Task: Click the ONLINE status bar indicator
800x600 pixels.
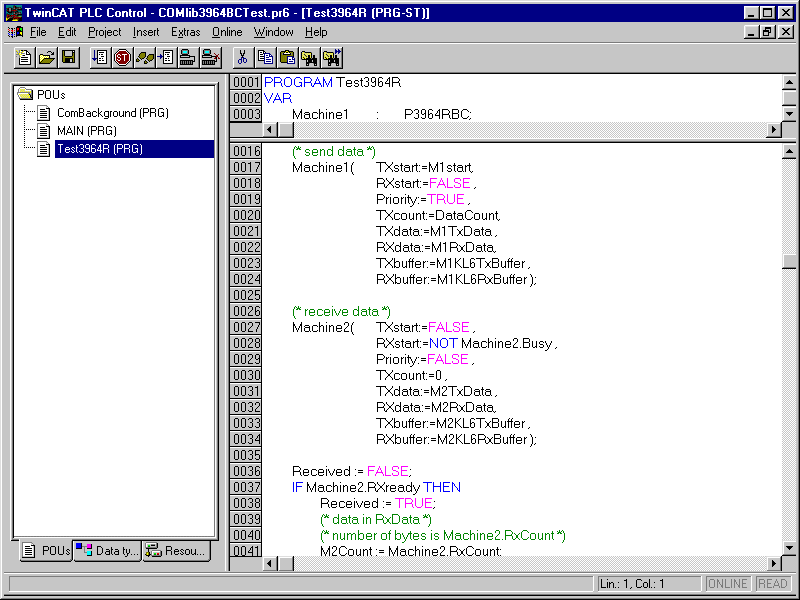Action: coord(727,584)
